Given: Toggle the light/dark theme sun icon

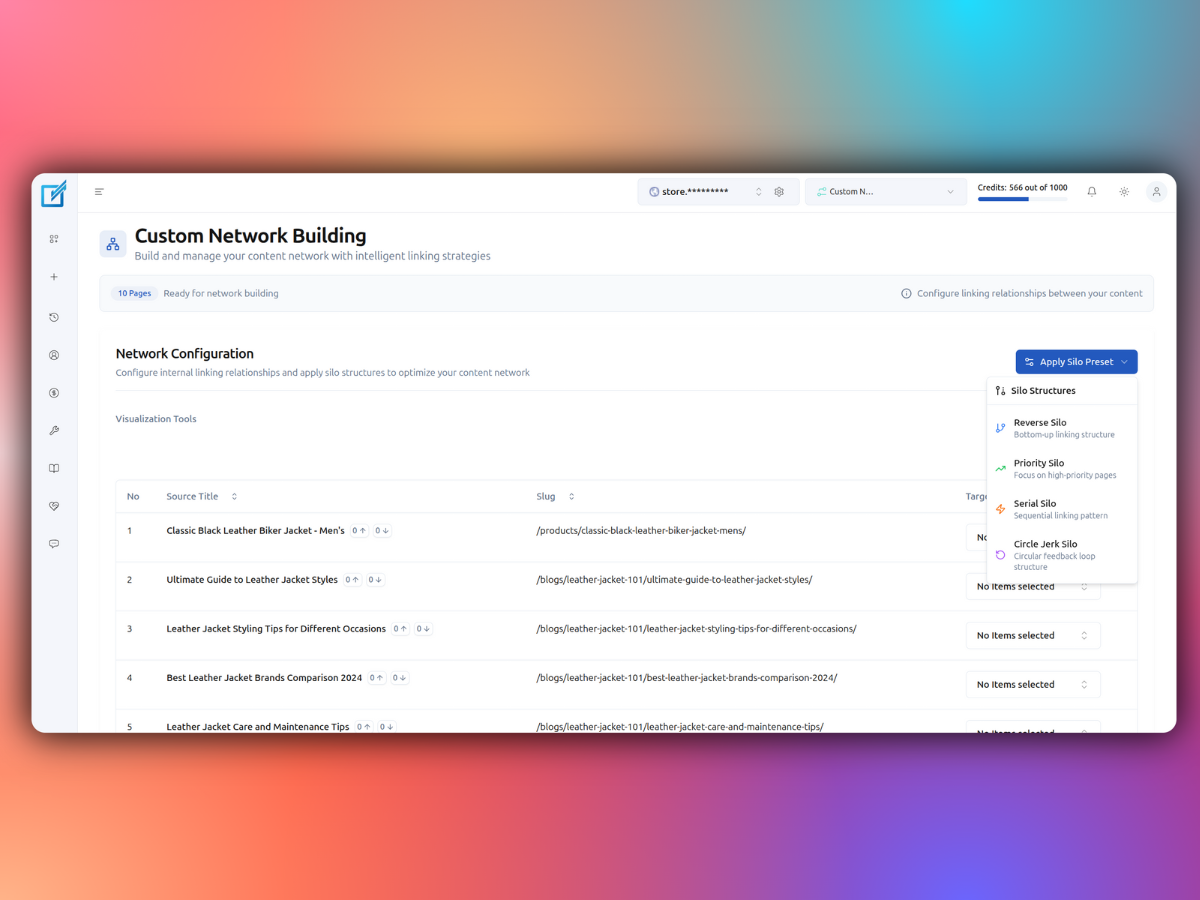Looking at the screenshot, I should [1124, 192].
